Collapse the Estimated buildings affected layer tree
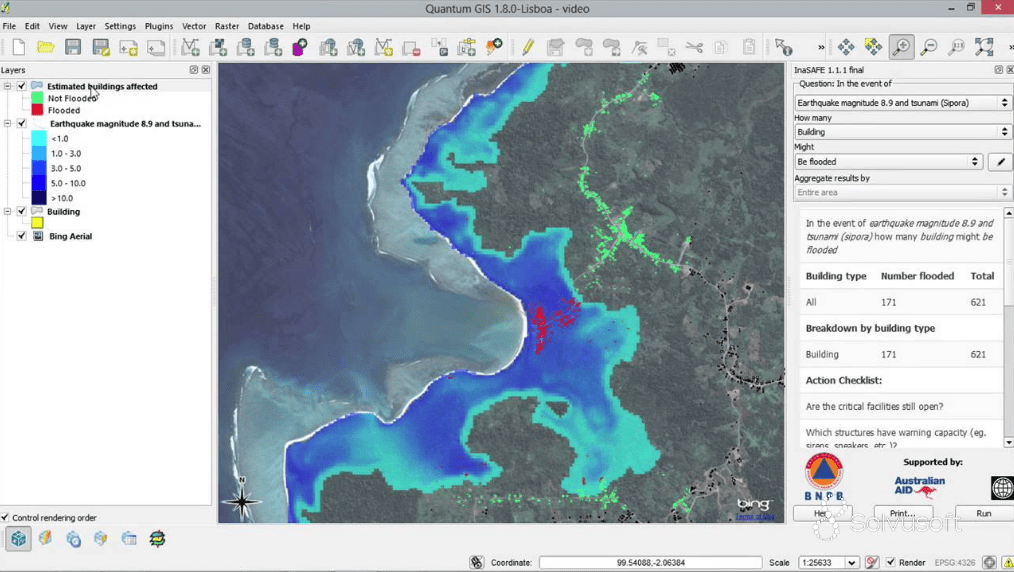 (x=7, y=86)
